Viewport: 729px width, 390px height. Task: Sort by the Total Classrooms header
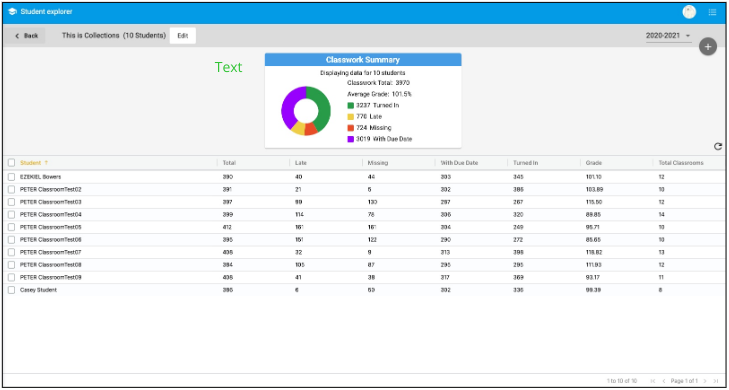tap(681, 163)
